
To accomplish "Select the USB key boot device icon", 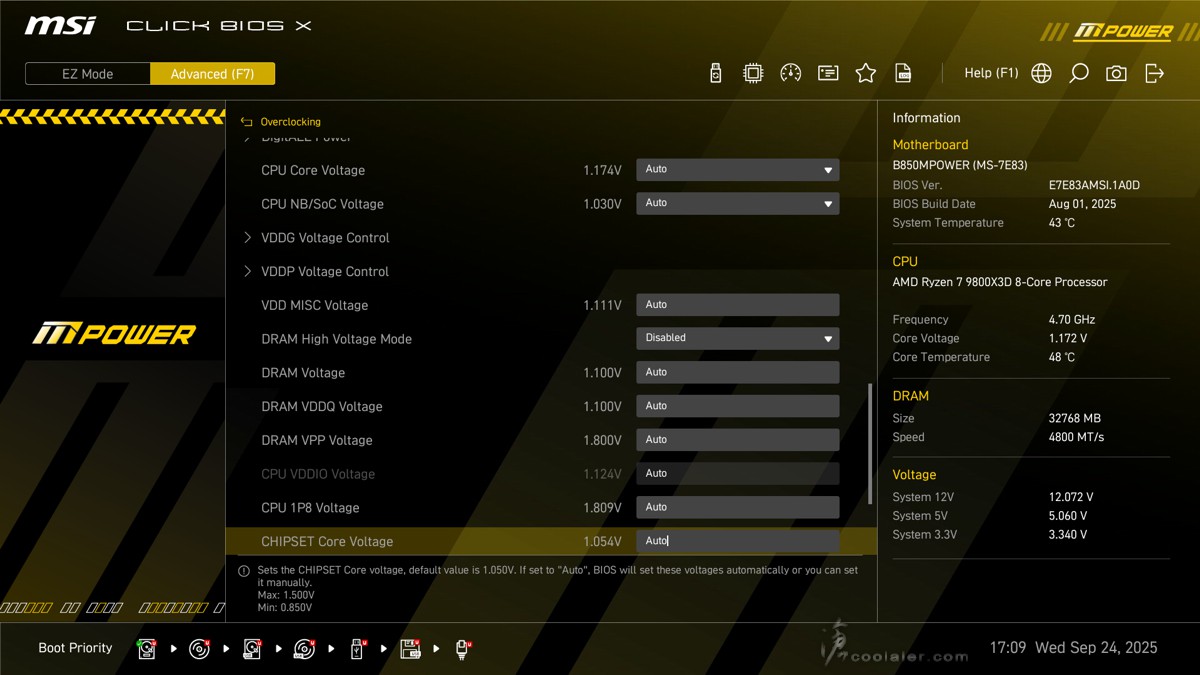I will 357,649.
